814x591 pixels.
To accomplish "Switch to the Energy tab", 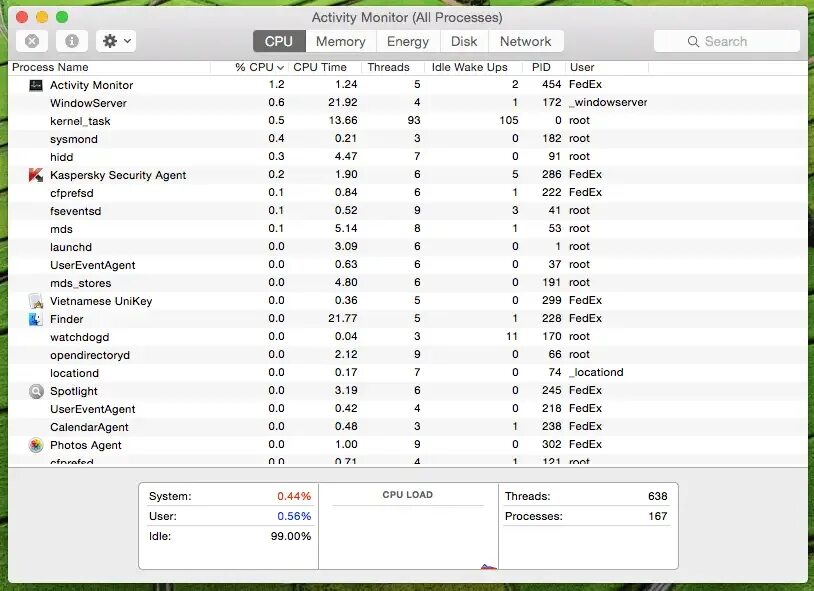I will click(x=408, y=41).
